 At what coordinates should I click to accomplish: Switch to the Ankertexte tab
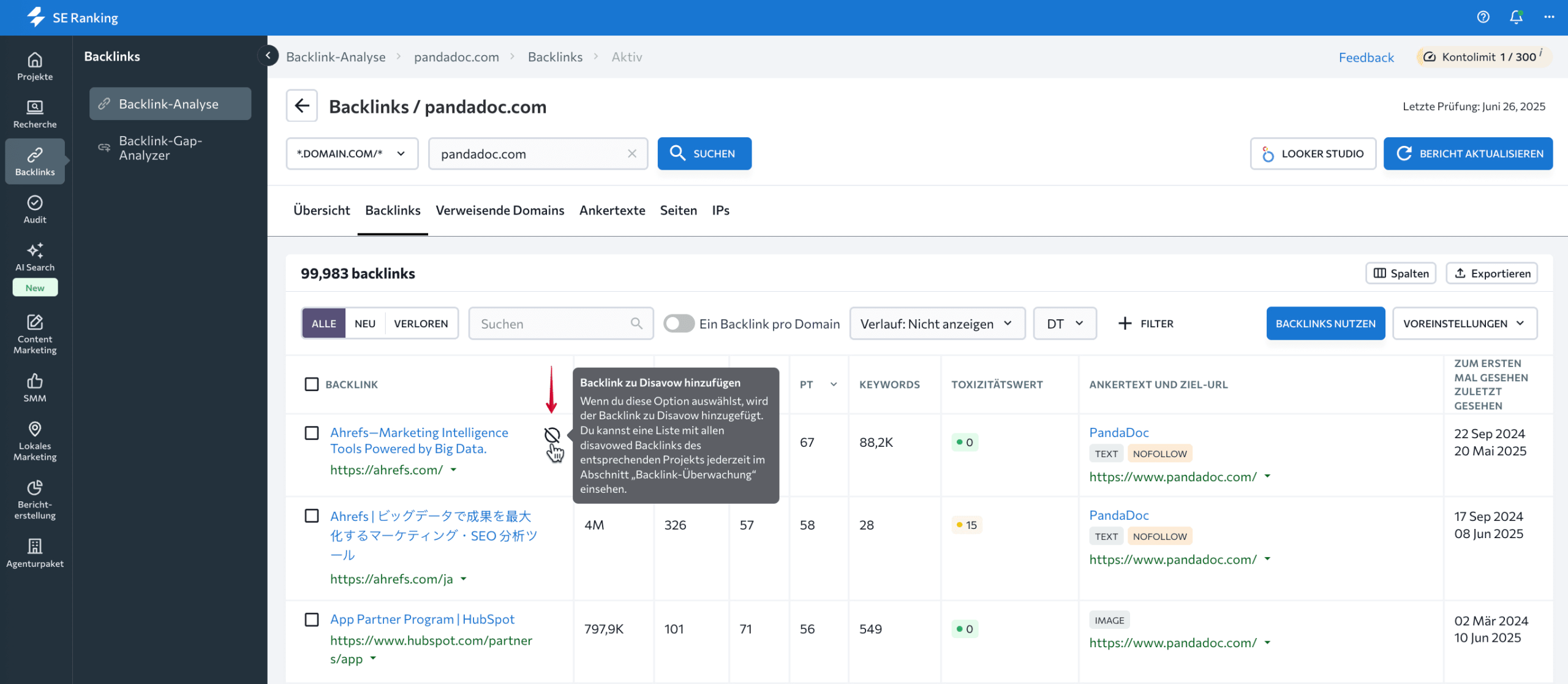612,210
